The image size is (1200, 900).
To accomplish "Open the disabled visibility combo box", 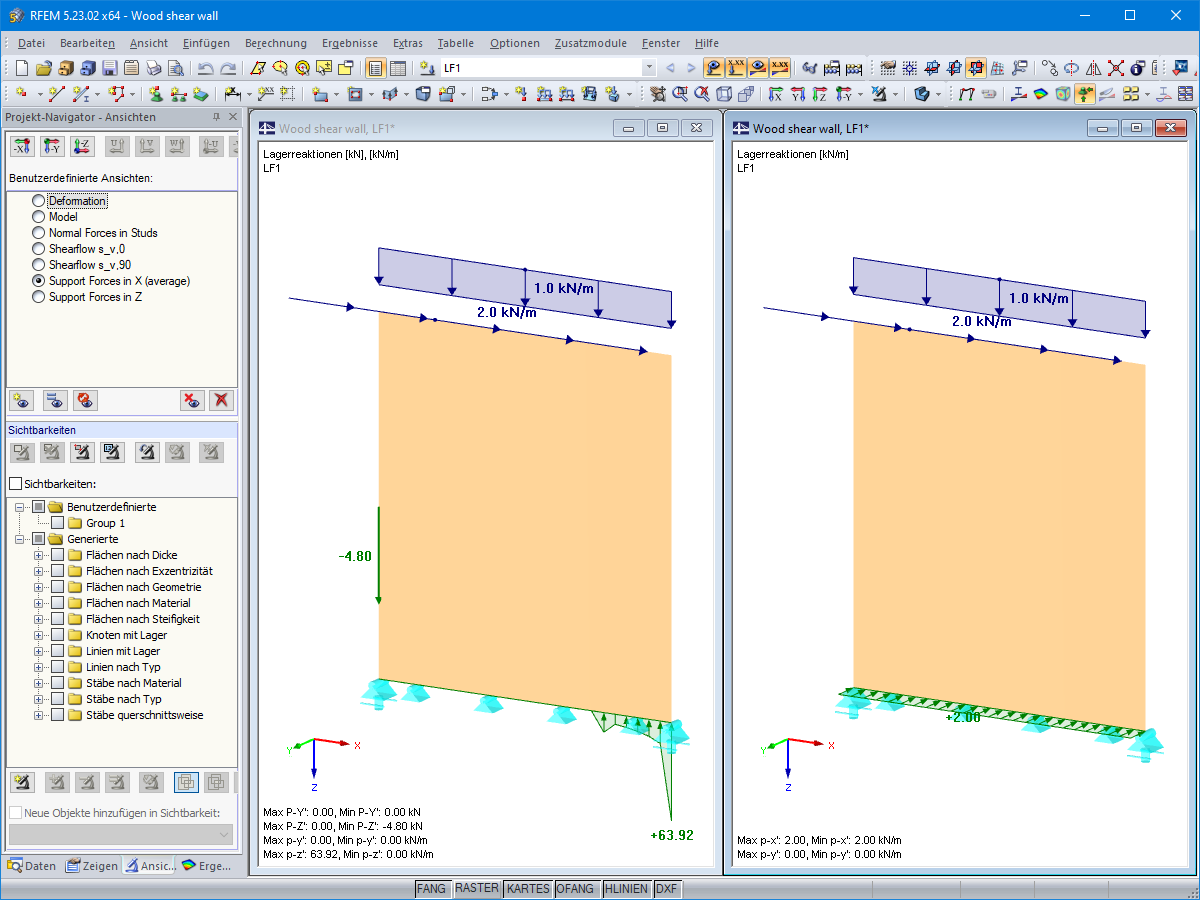I will [121, 834].
